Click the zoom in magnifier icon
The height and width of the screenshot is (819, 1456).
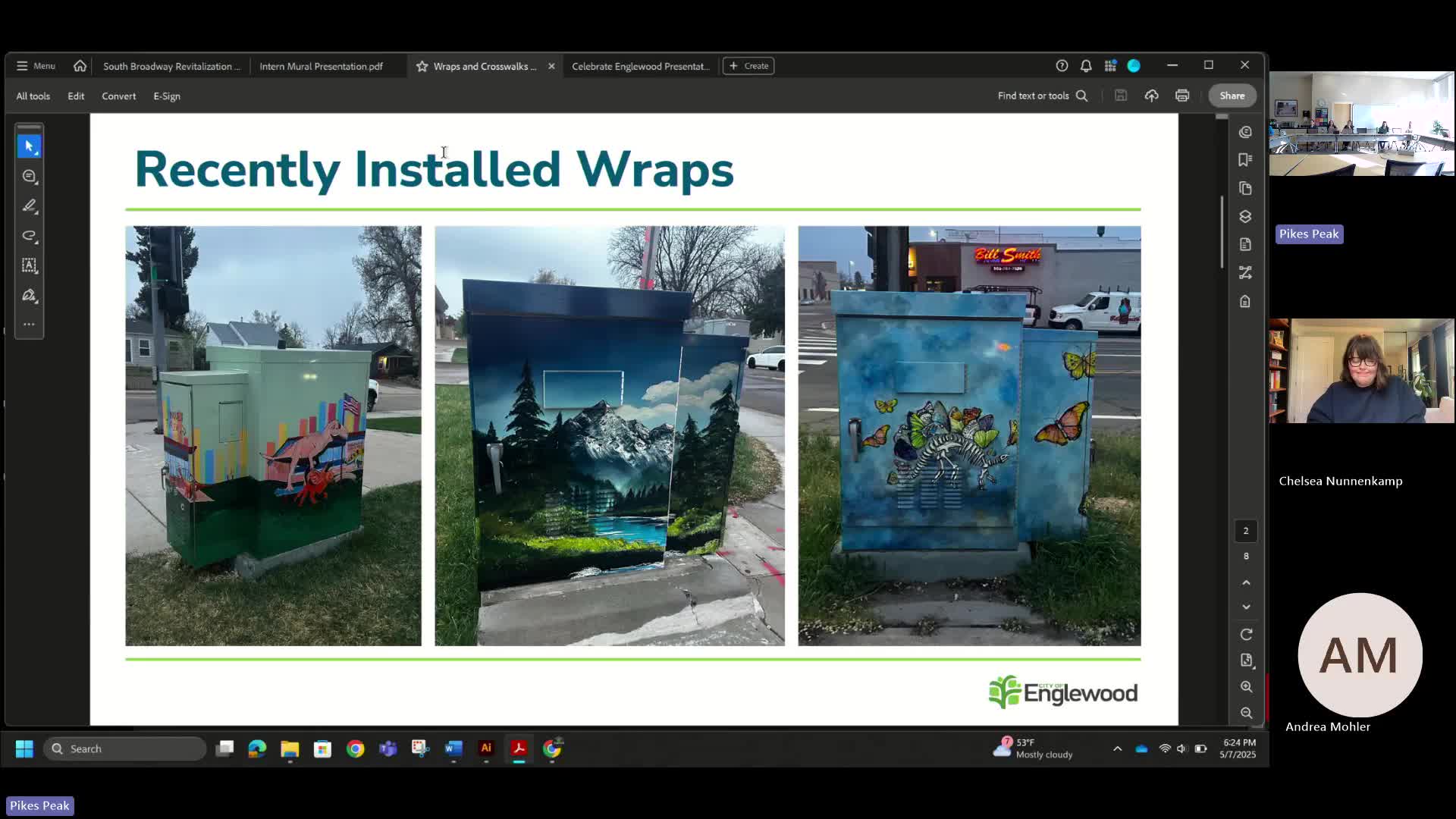1246,686
